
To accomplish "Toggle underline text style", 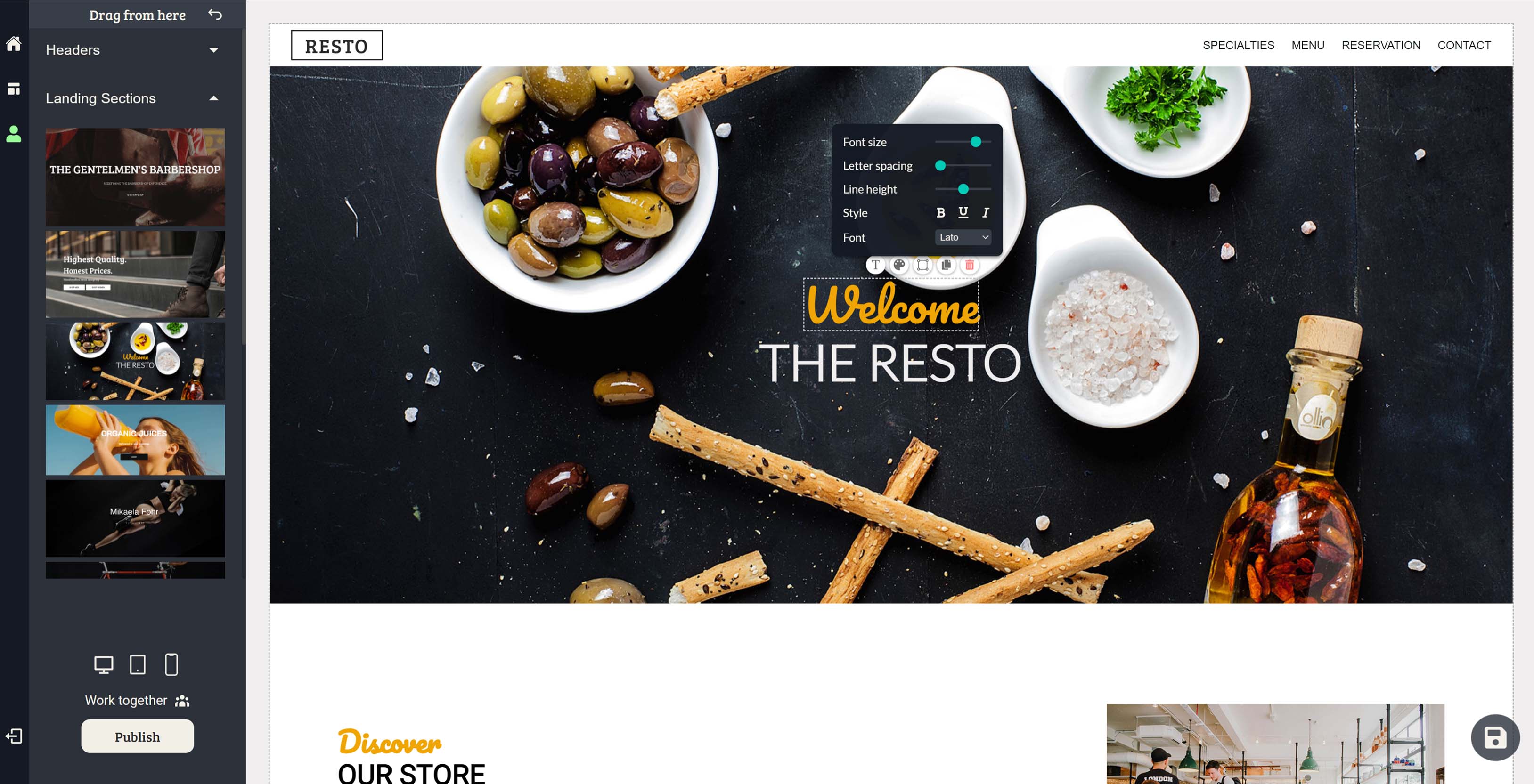I will point(963,212).
